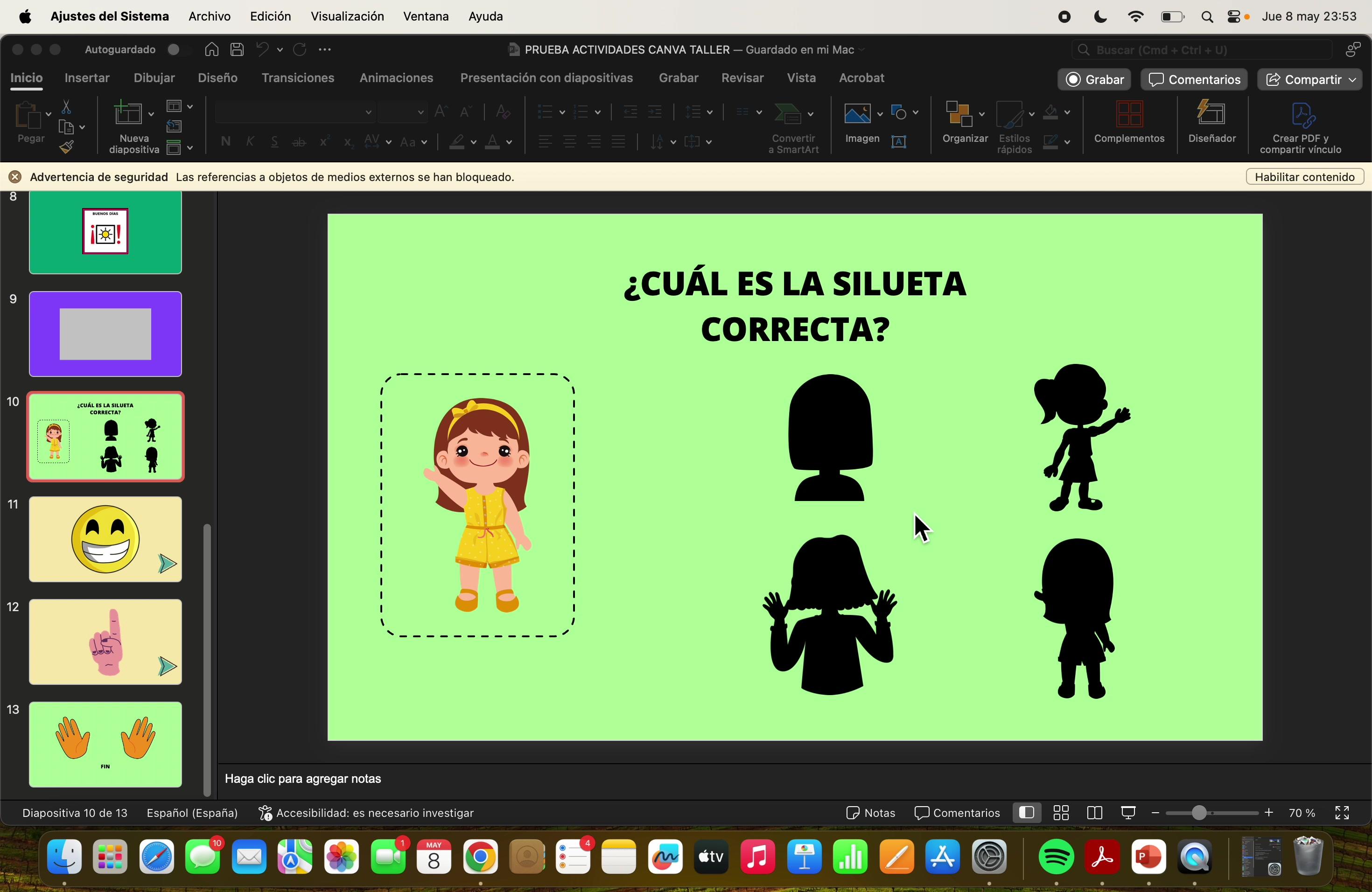The width and height of the screenshot is (1372, 892).
Task: Click the Grabar button at top right
Action: coord(1094,79)
